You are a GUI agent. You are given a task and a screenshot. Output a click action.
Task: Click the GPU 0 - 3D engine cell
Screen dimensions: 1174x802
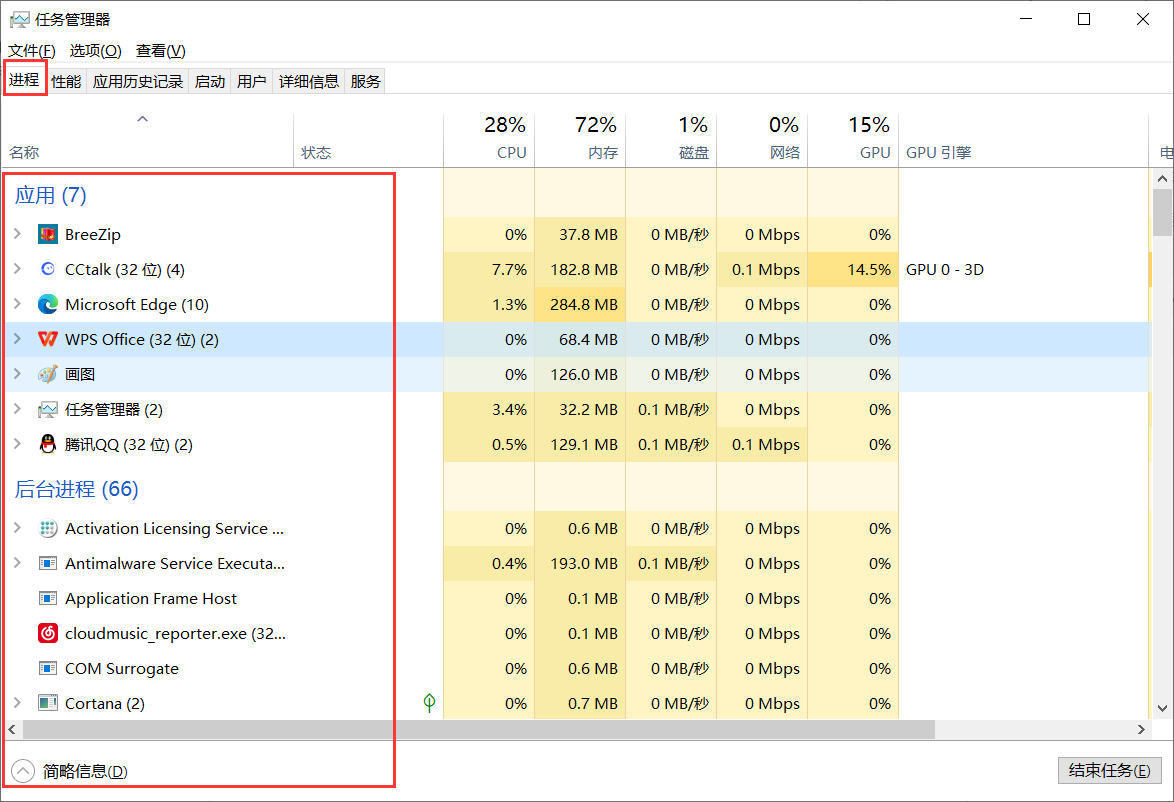945,270
